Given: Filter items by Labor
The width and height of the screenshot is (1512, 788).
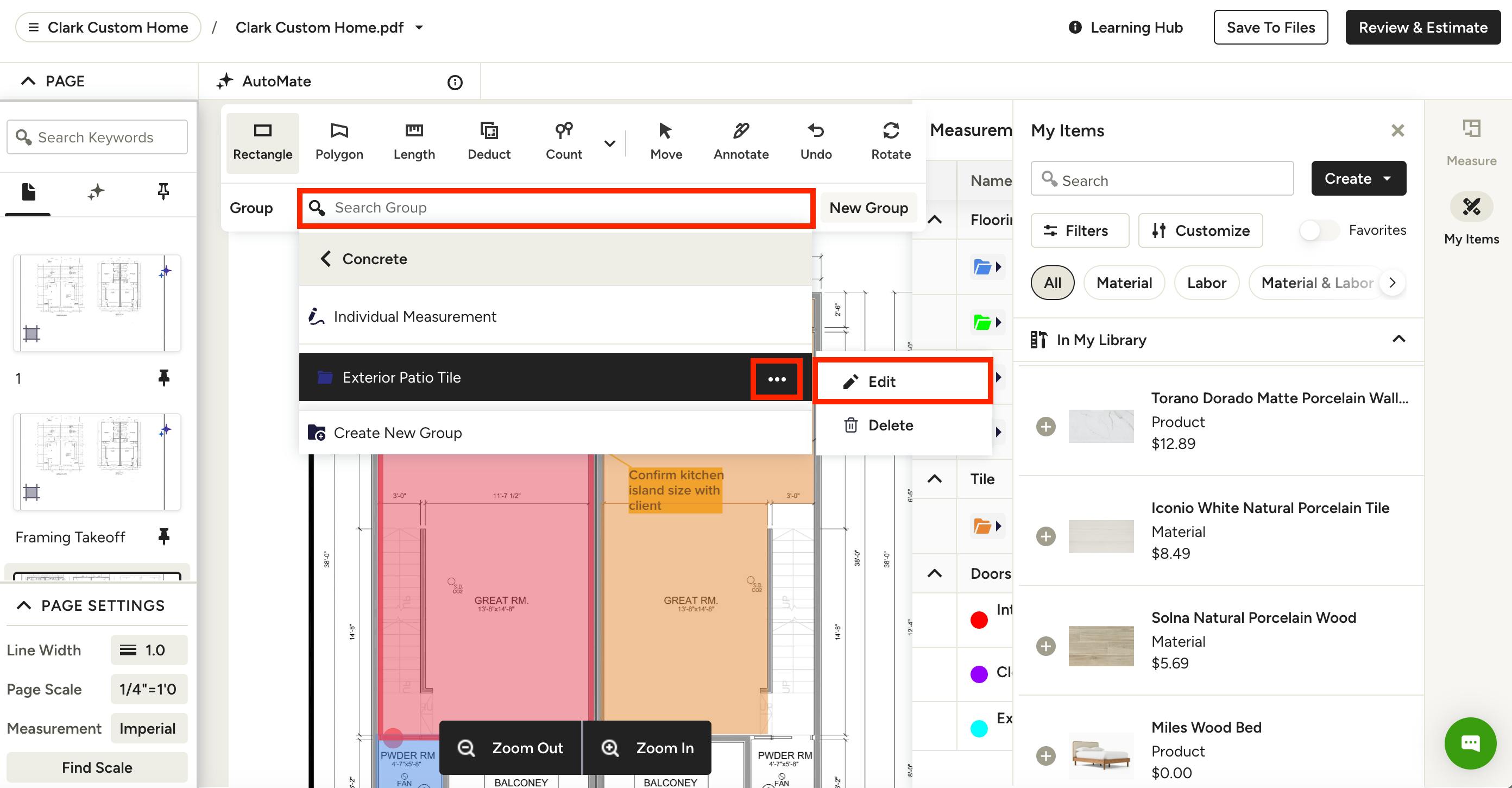Looking at the screenshot, I should [1206, 283].
